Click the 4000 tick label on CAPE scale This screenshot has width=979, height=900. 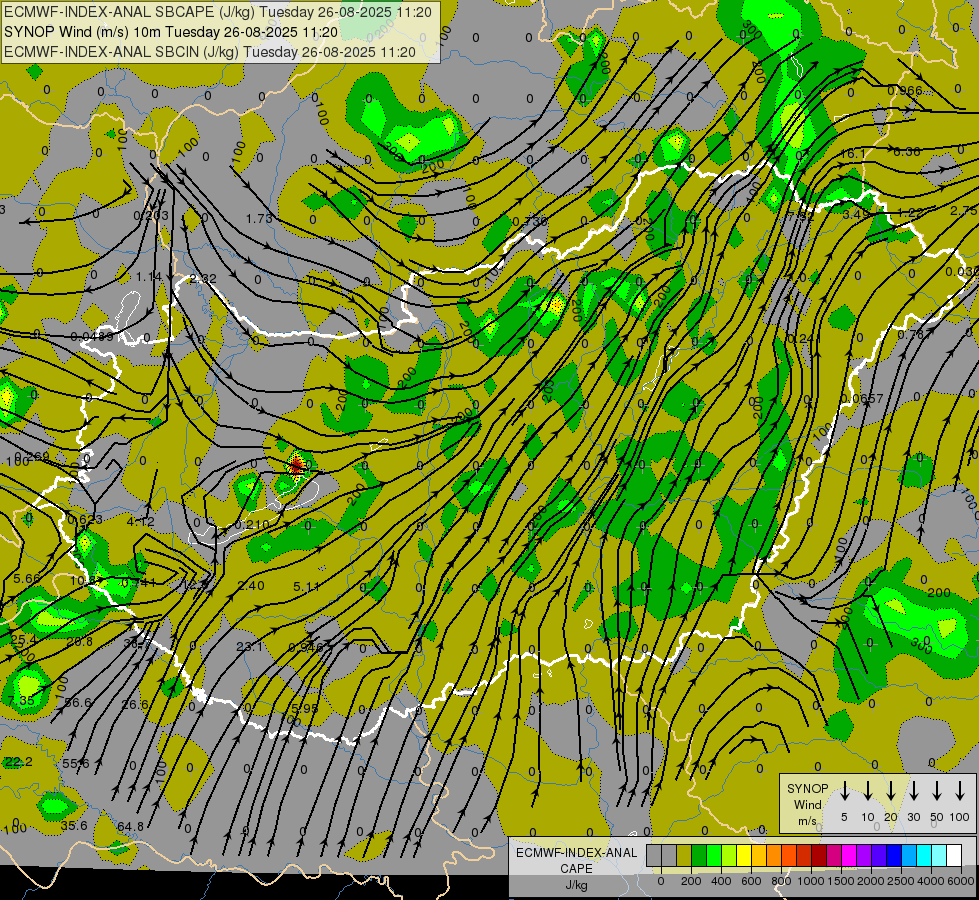pos(931,881)
